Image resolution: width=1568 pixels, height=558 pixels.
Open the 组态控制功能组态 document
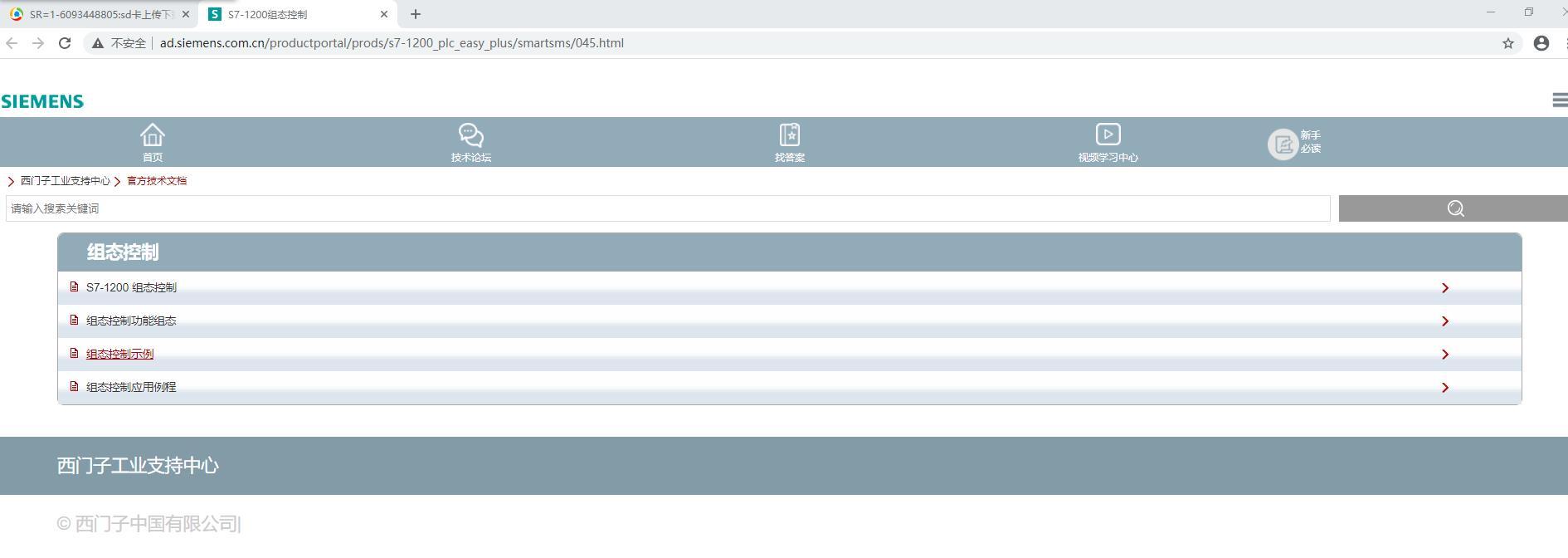tap(131, 321)
